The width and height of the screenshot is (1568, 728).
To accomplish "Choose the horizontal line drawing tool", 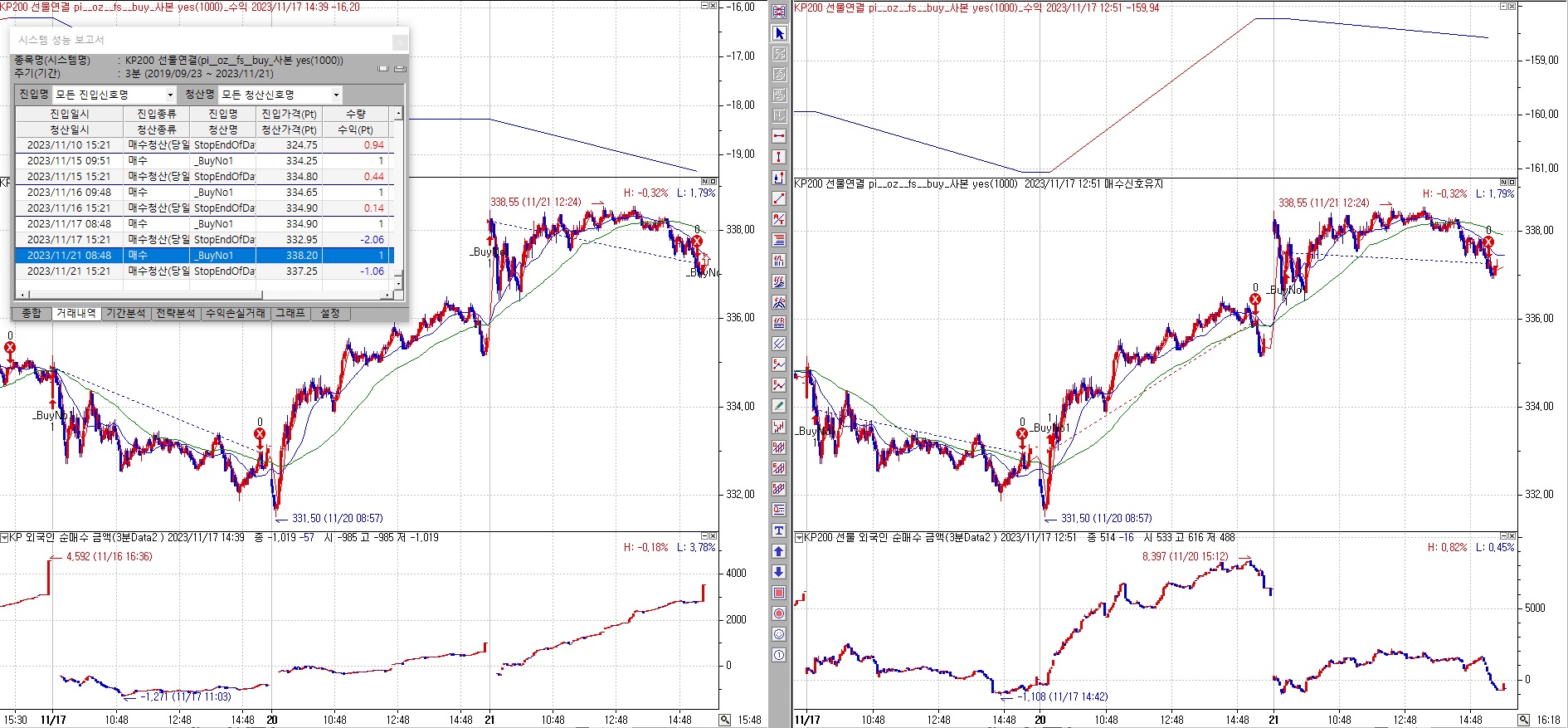I will click(x=779, y=136).
